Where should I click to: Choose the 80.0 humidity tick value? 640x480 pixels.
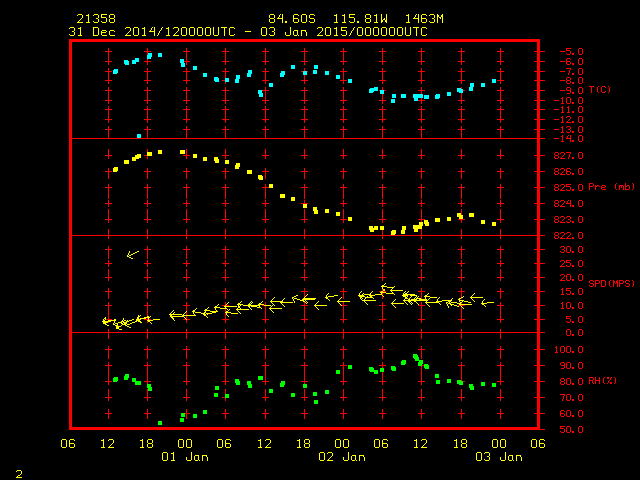[571, 382]
